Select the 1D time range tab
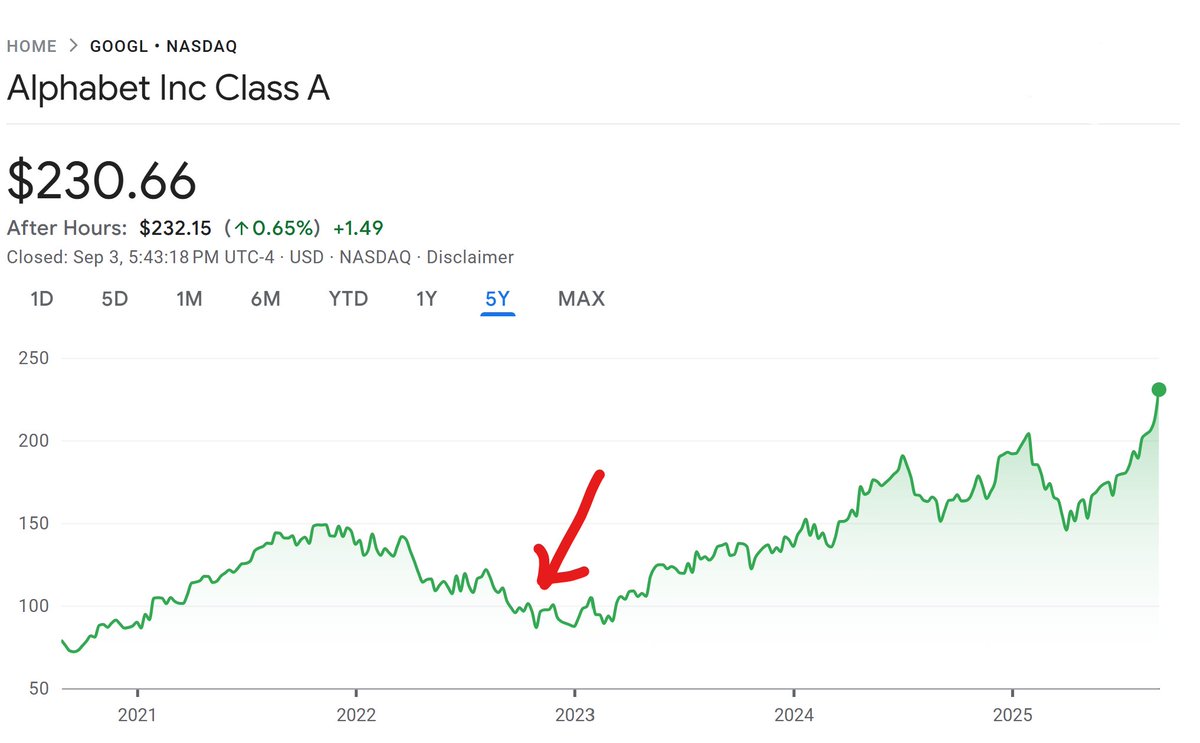The height and width of the screenshot is (743, 1200). pos(41,299)
